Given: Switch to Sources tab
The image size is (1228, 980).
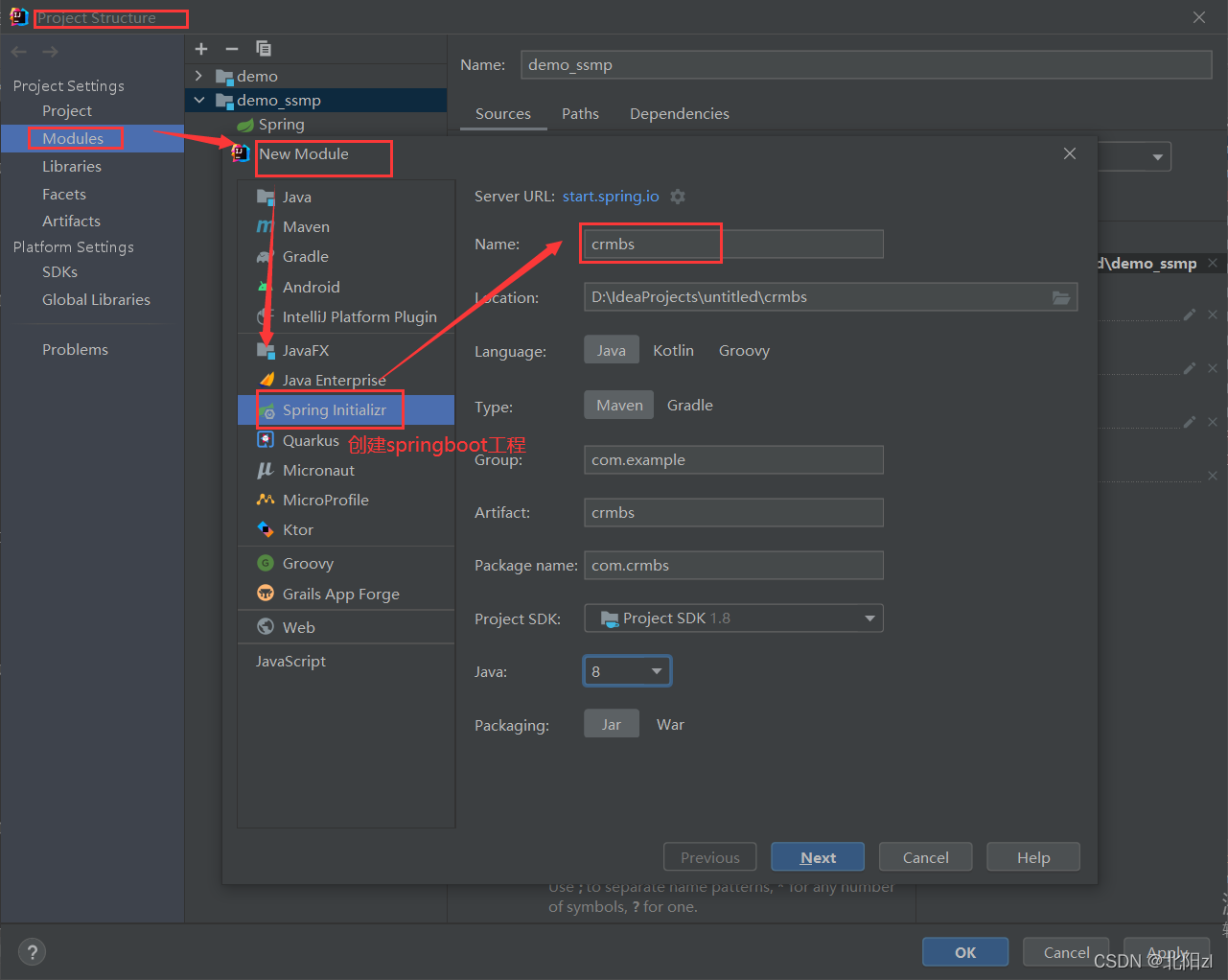Looking at the screenshot, I should pyautogui.click(x=503, y=114).
